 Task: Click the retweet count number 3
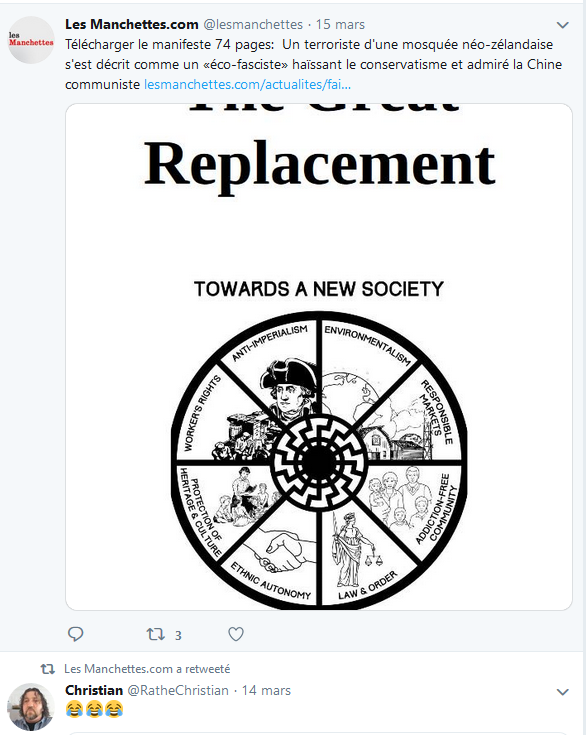(x=178, y=635)
